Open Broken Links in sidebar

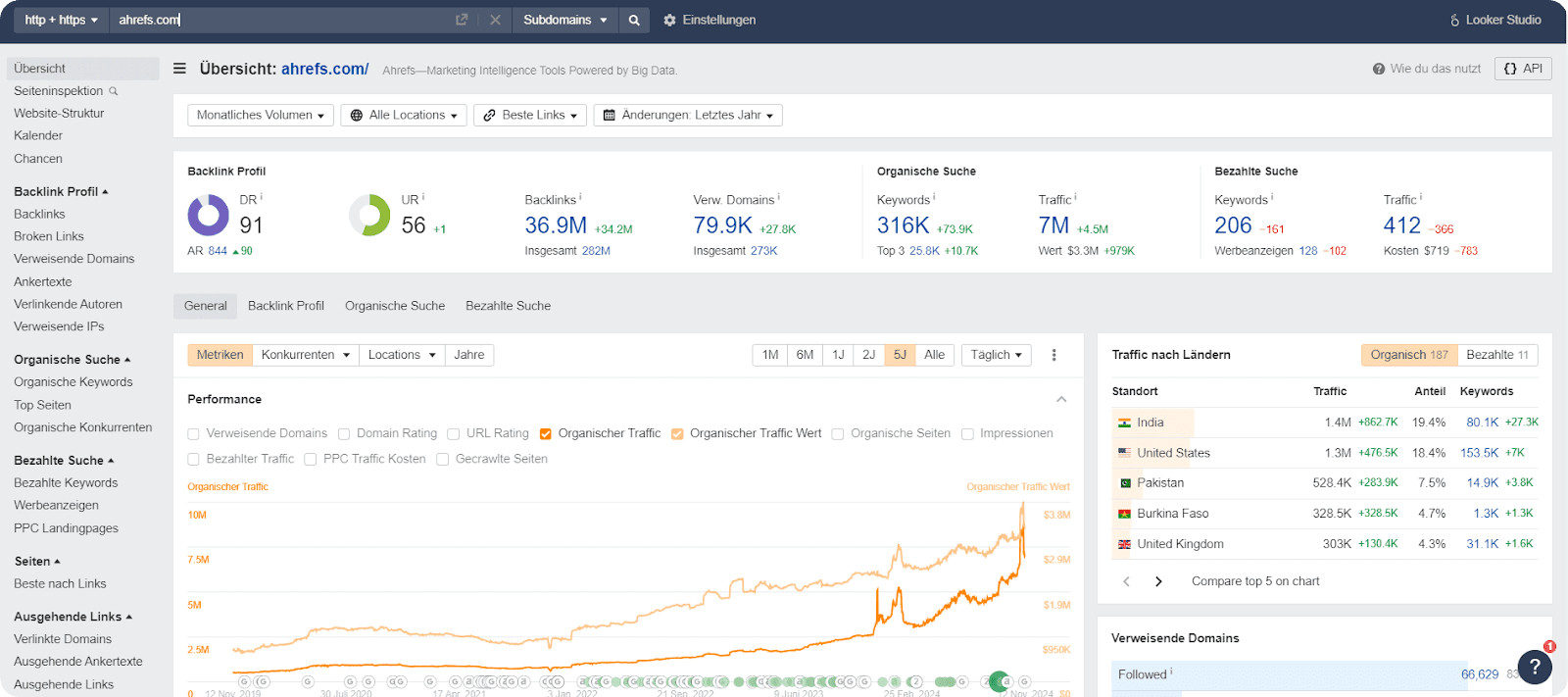pyautogui.click(x=49, y=236)
